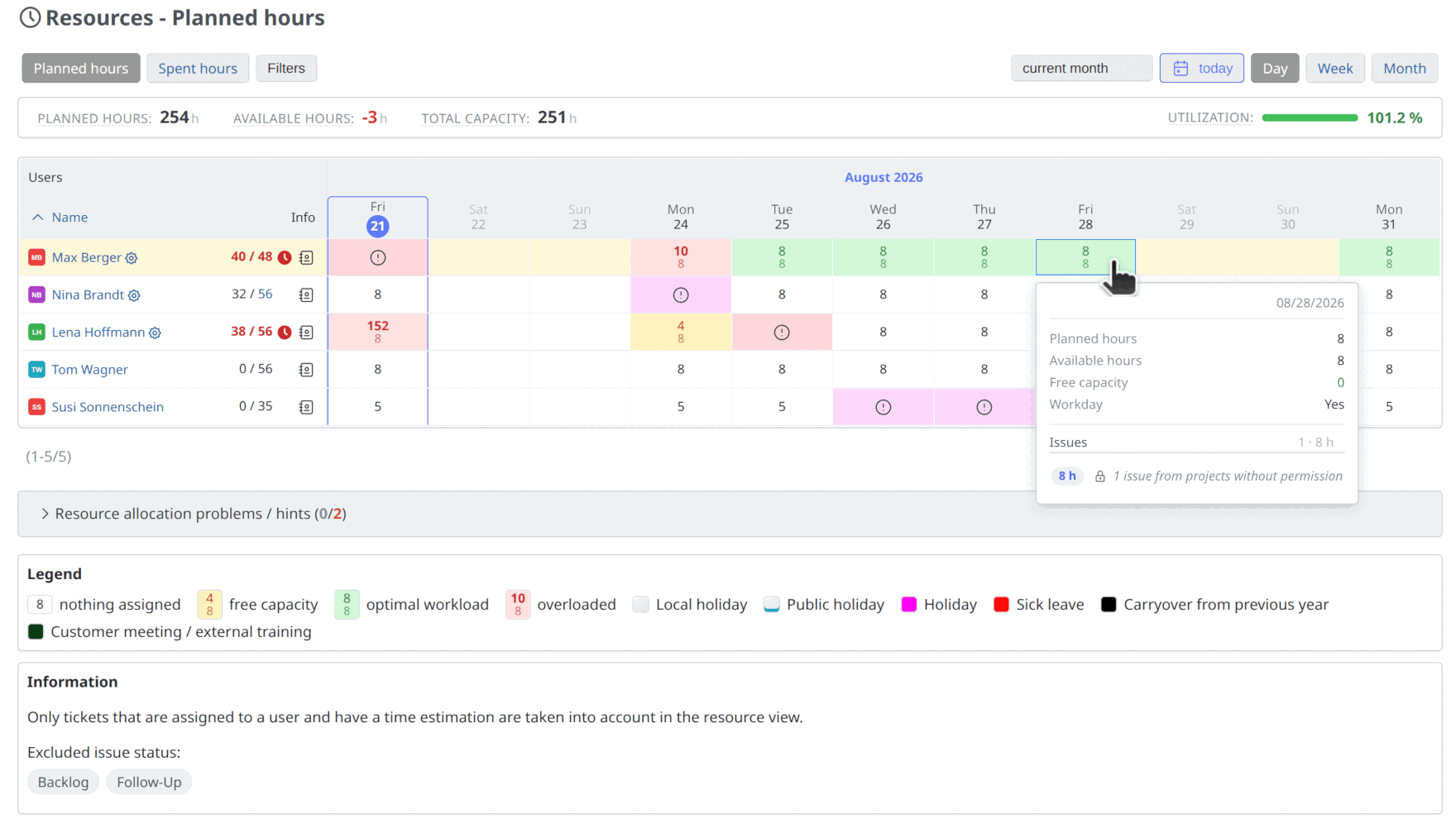
Task: Click Susi Sonnenschein's info card icon
Action: coord(306,407)
